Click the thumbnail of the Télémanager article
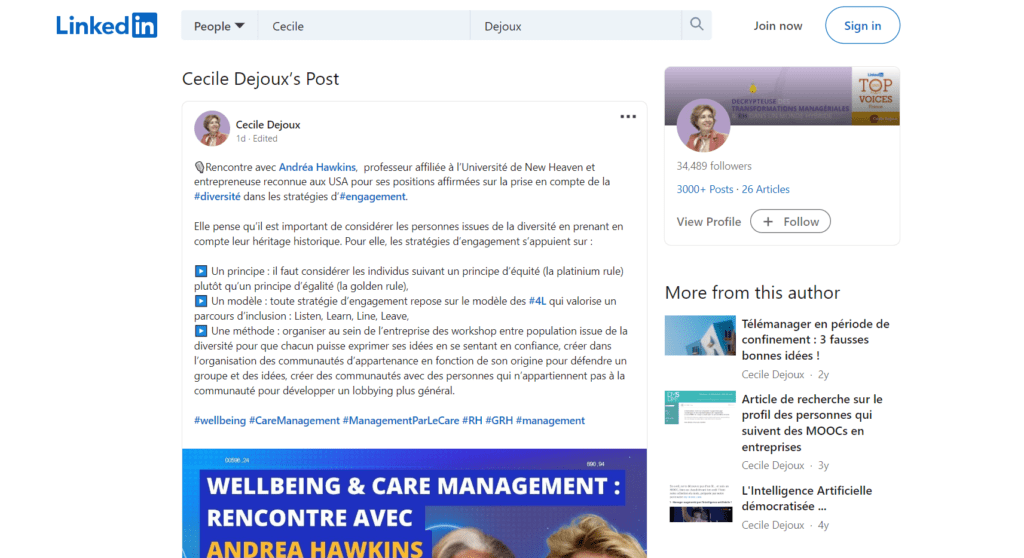This screenshot has width=1024, height=558. coord(700,336)
